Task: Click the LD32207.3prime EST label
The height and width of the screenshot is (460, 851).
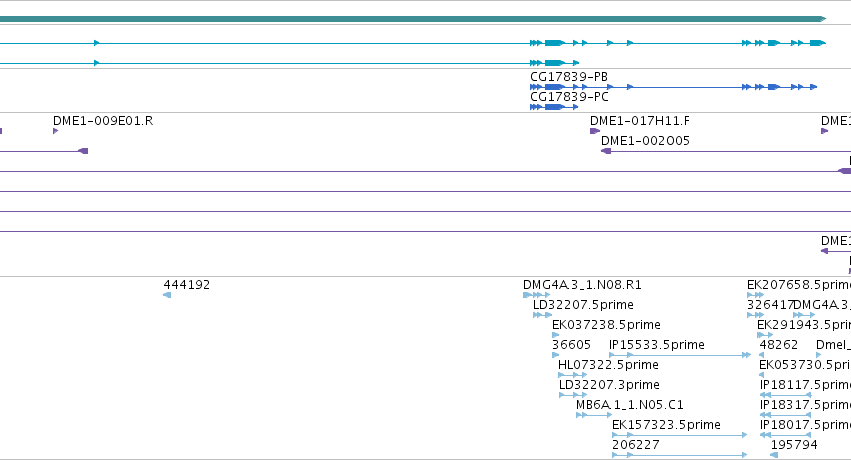Action: tap(609, 385)
